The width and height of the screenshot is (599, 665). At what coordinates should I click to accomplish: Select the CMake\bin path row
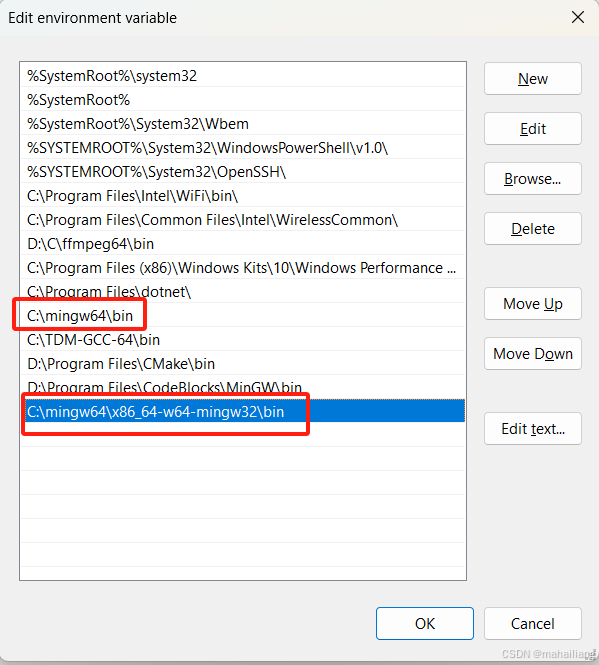pos(243,363)
